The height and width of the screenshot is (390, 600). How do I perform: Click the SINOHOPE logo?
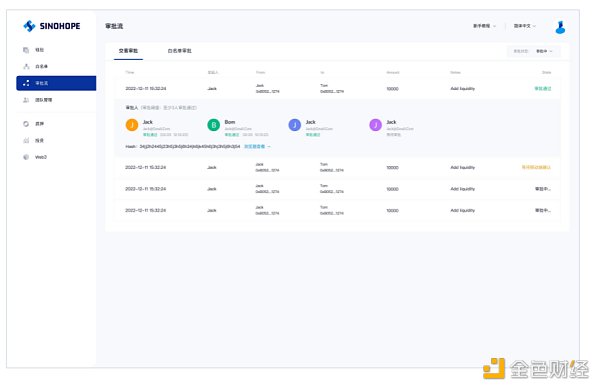[52, 26]
